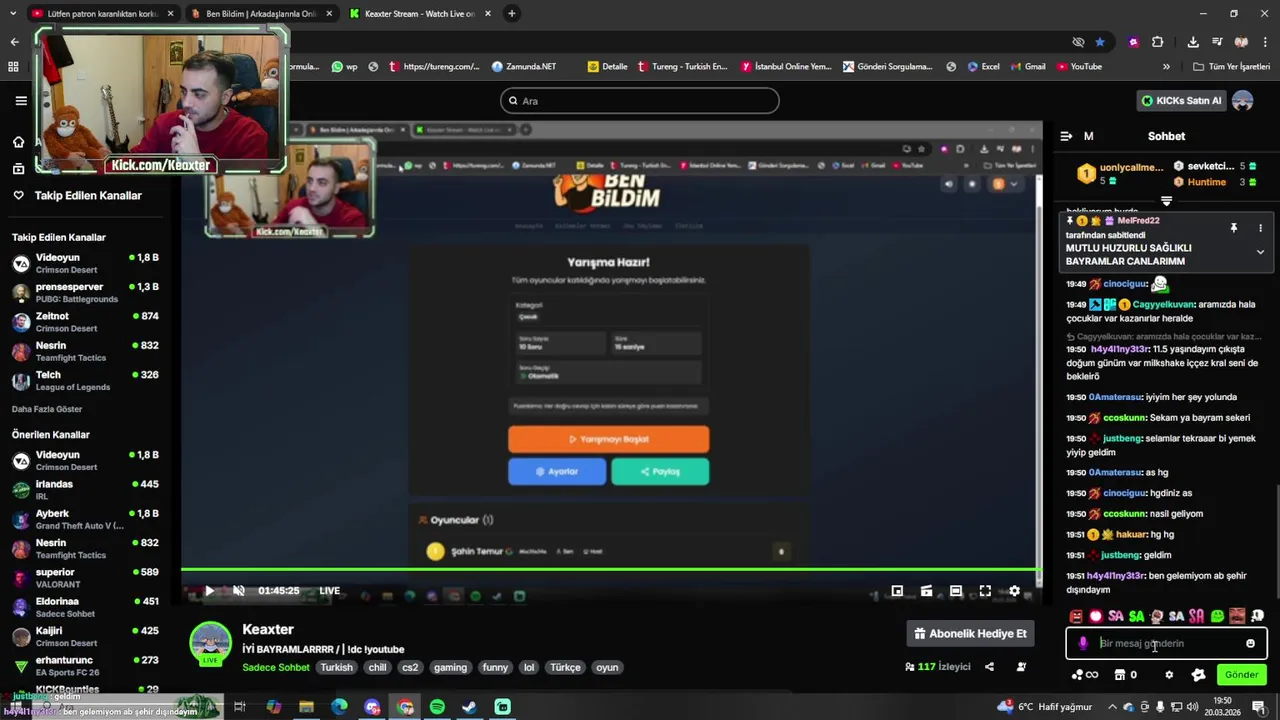Open Spotify from the taskbar
This screenshot has width=1280, height=720.
click(437, 707)
